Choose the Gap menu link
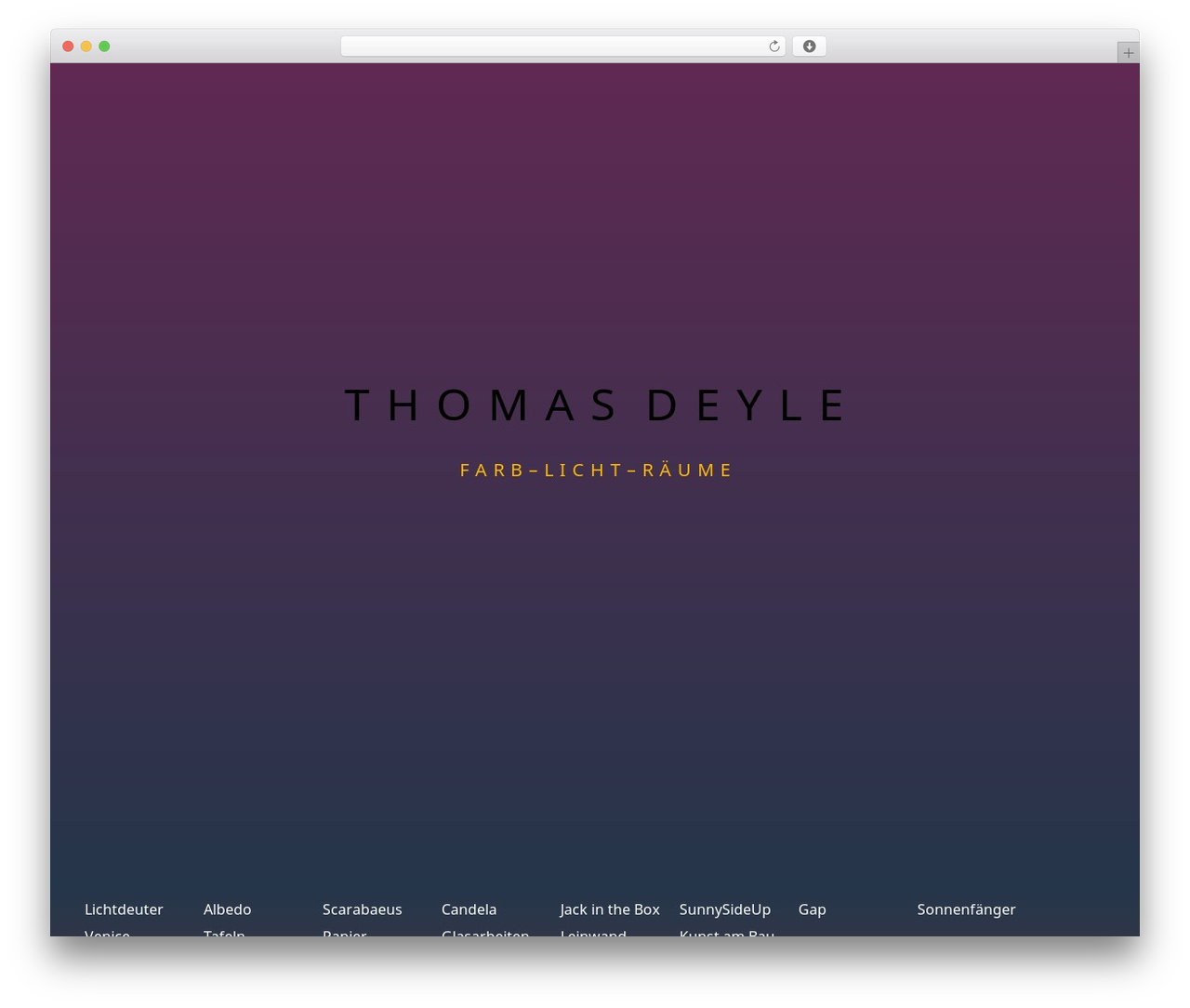1190x1008 pixels. [813, 909]
